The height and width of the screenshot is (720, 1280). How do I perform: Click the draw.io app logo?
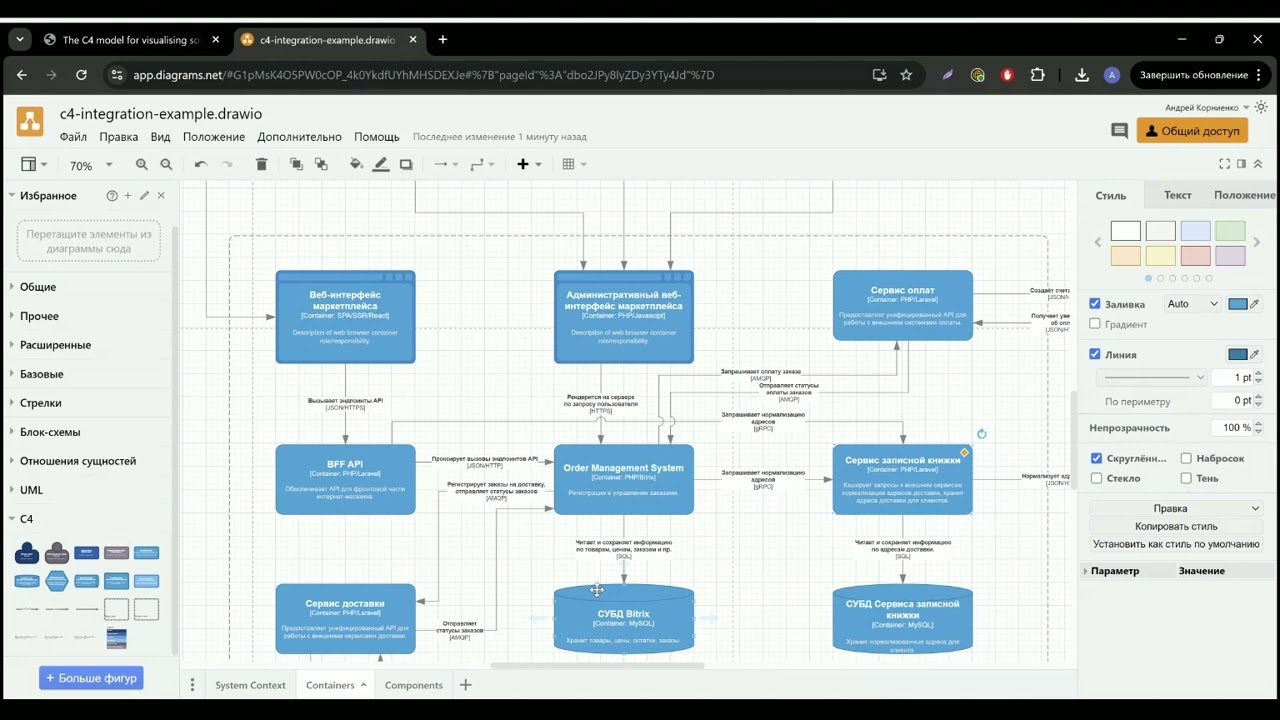pos(30,122)
